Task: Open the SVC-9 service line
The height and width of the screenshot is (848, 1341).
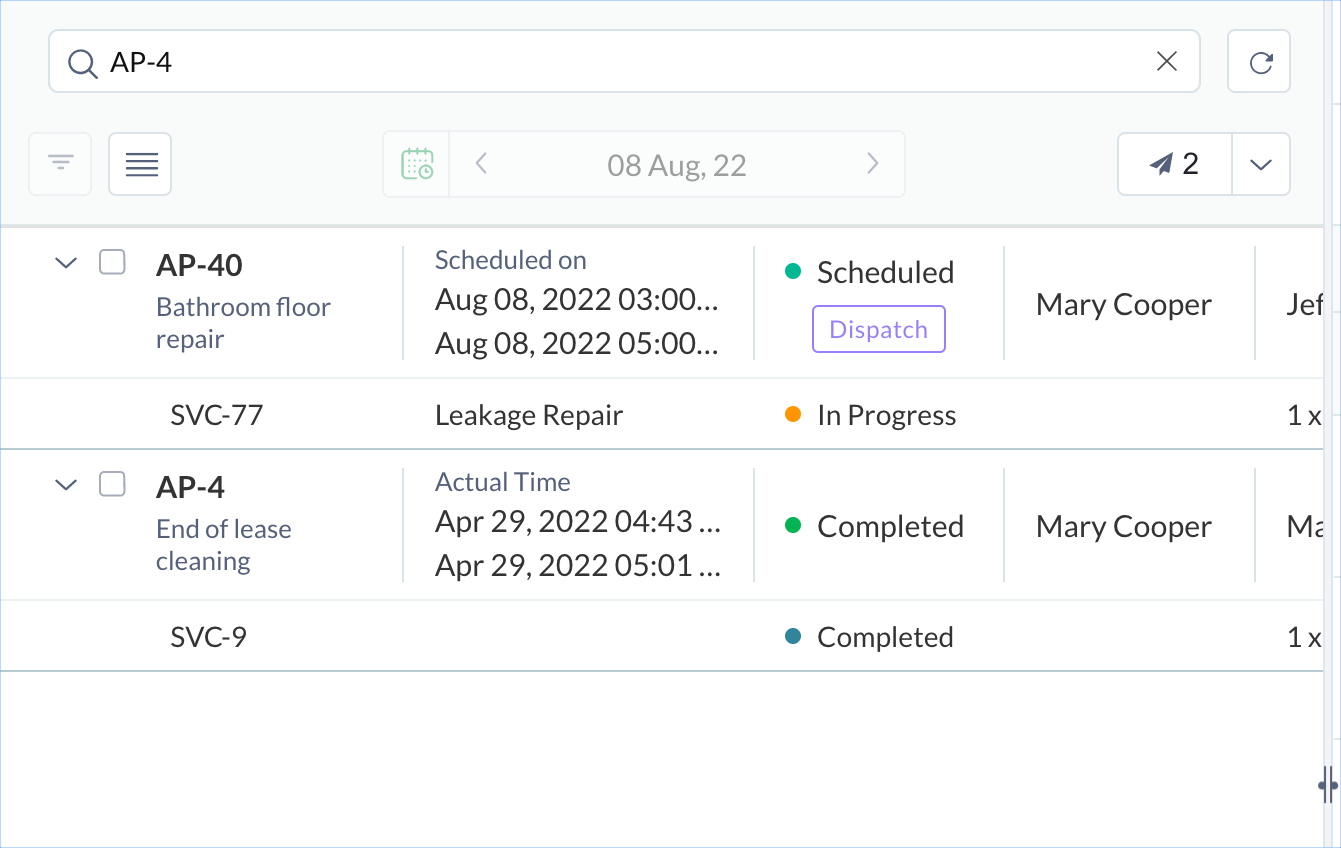Action: click(x=209, y=637)
